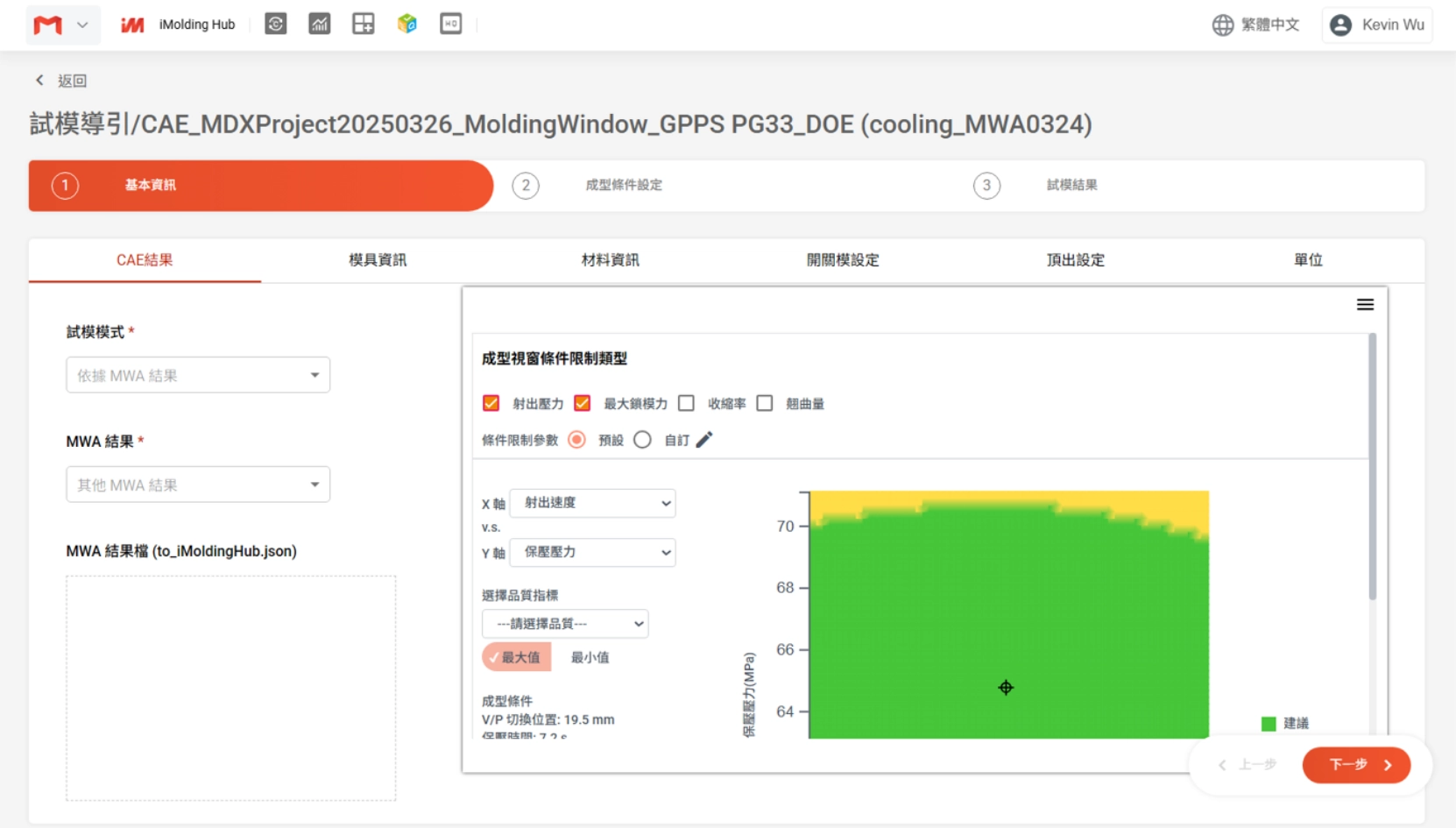Open the hamburger menu on the chart panel
1456x828 pixels.
tap(1364, 305)
